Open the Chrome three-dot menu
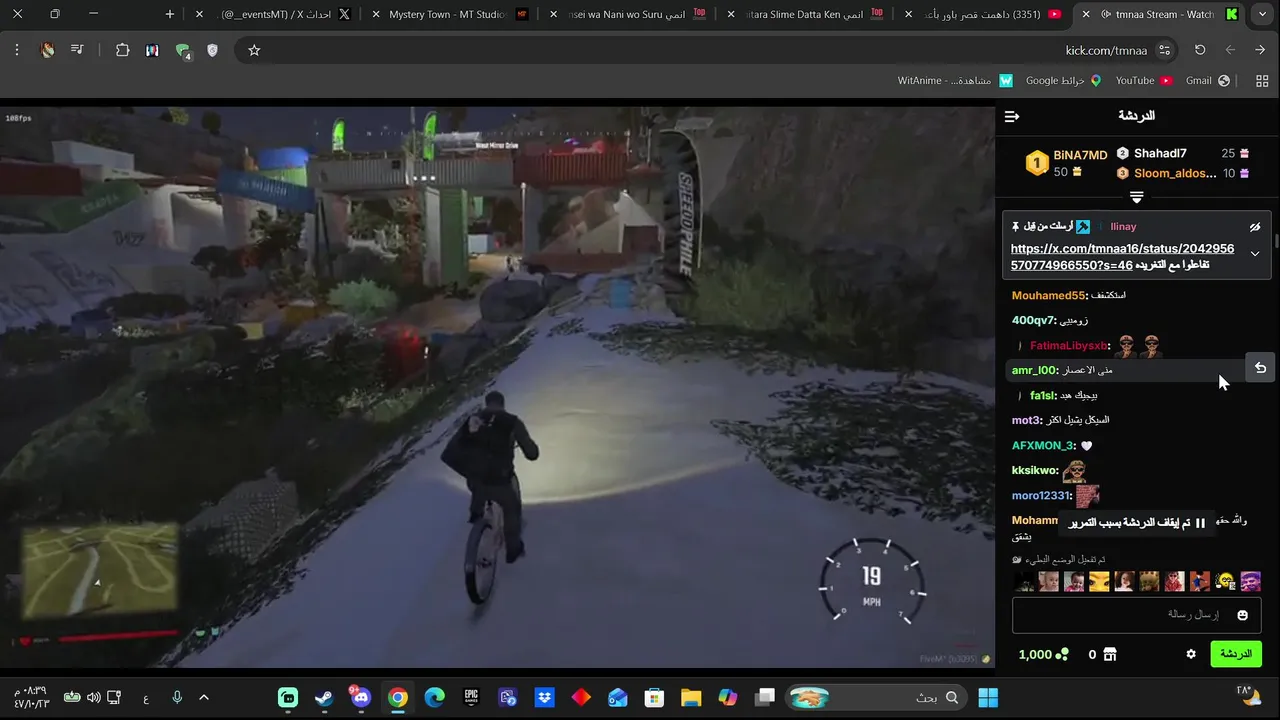The height and width of the screenshot is (720, 1280). 17,50
